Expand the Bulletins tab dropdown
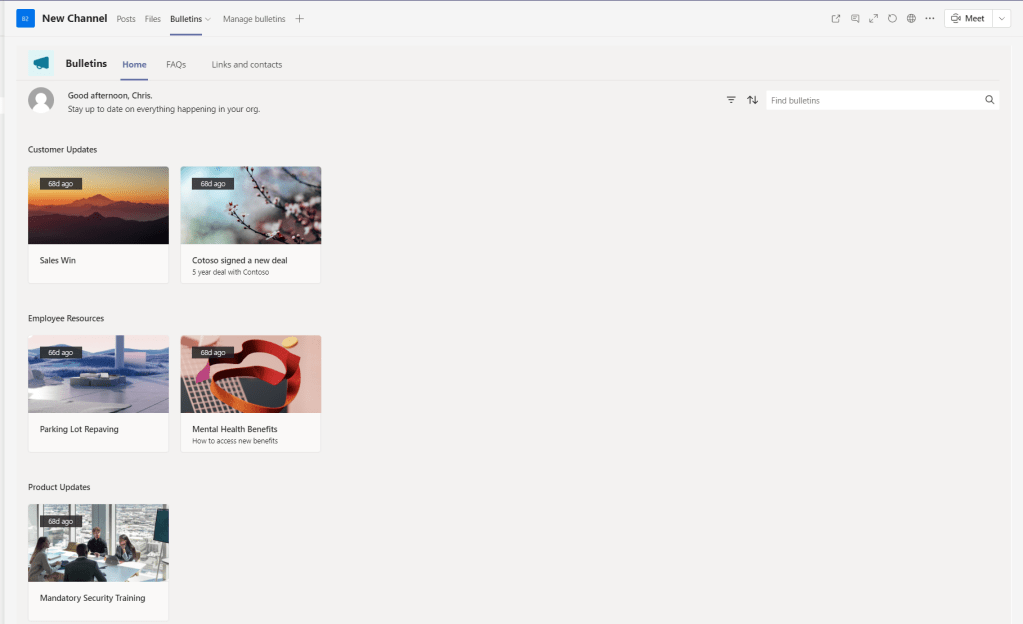This screenshot has height=624, width=1023. point(208,19)
